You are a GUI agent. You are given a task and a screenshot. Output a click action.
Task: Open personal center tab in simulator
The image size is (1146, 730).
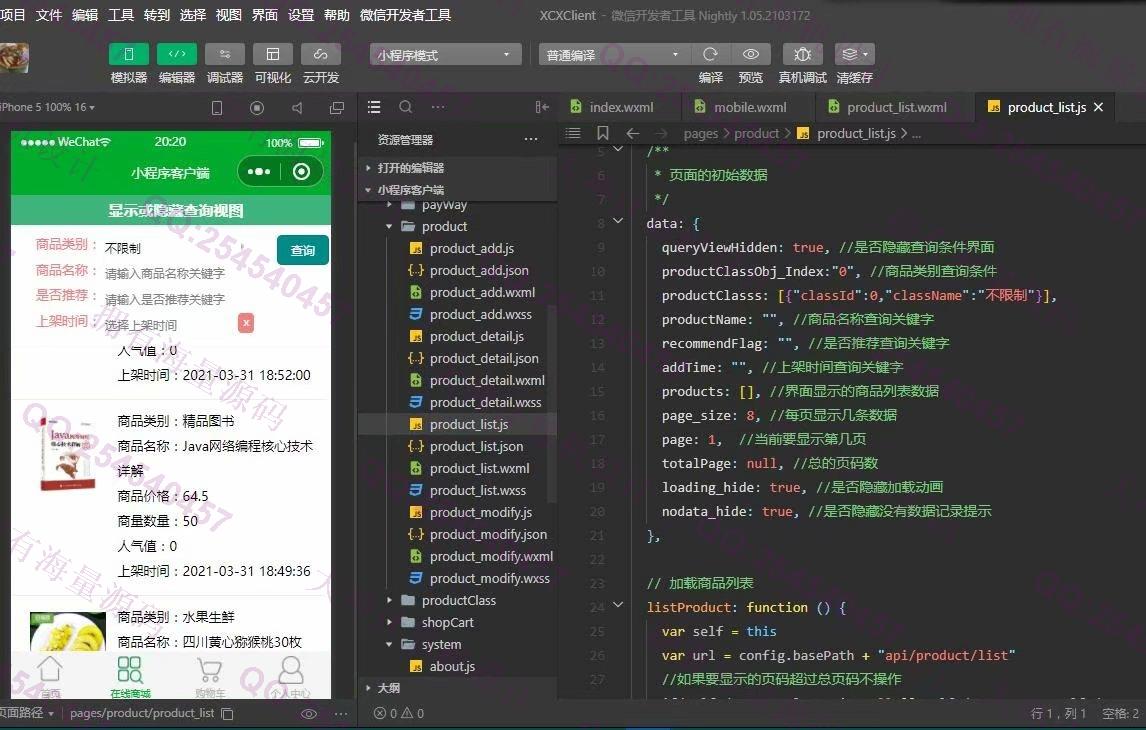tap(290, 677)
